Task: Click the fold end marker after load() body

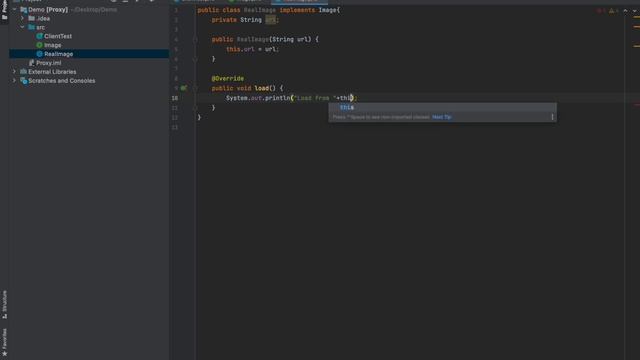Action: [x=195, y=108]
